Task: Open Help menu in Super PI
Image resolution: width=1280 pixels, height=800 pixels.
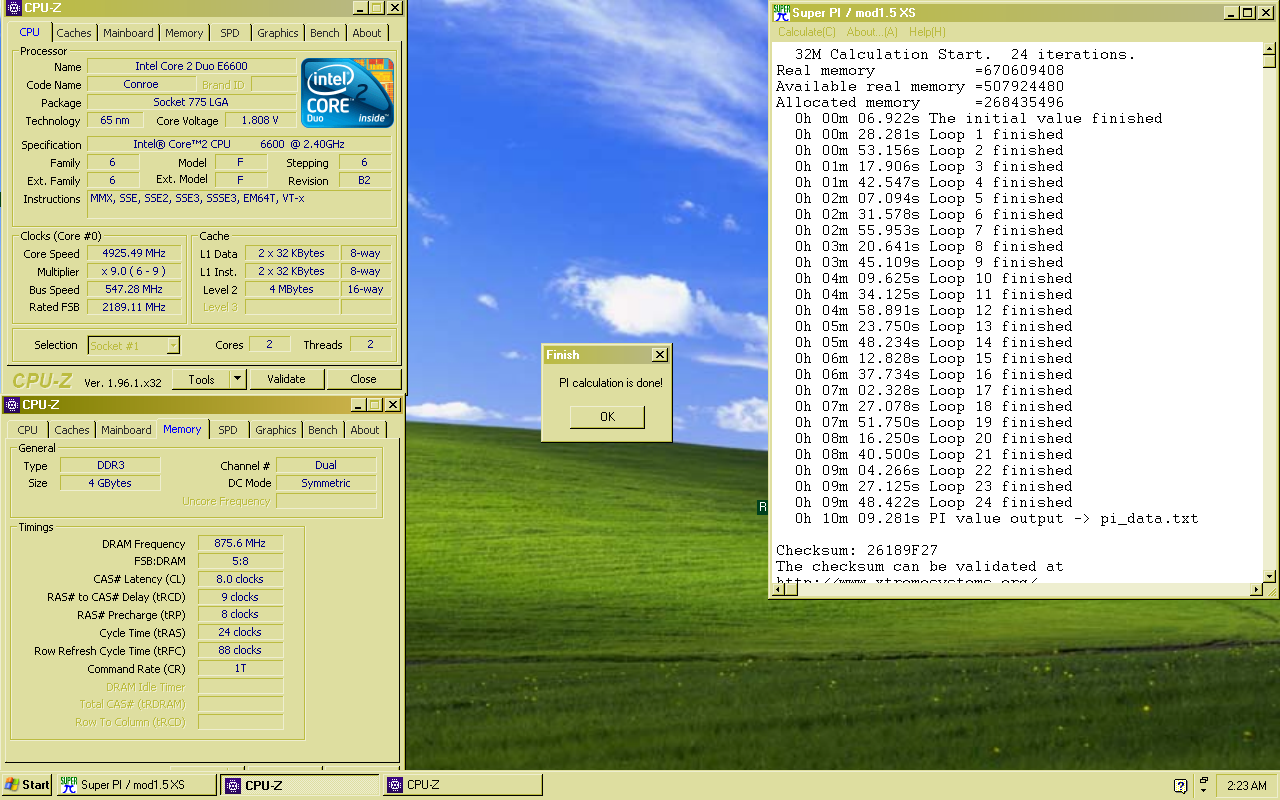Action: point(927,32)
